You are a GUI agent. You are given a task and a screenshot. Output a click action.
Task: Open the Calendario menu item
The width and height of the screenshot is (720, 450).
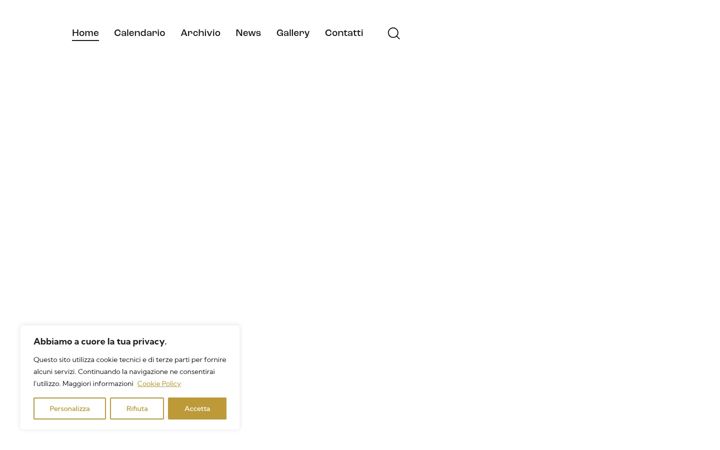(140, 33)
